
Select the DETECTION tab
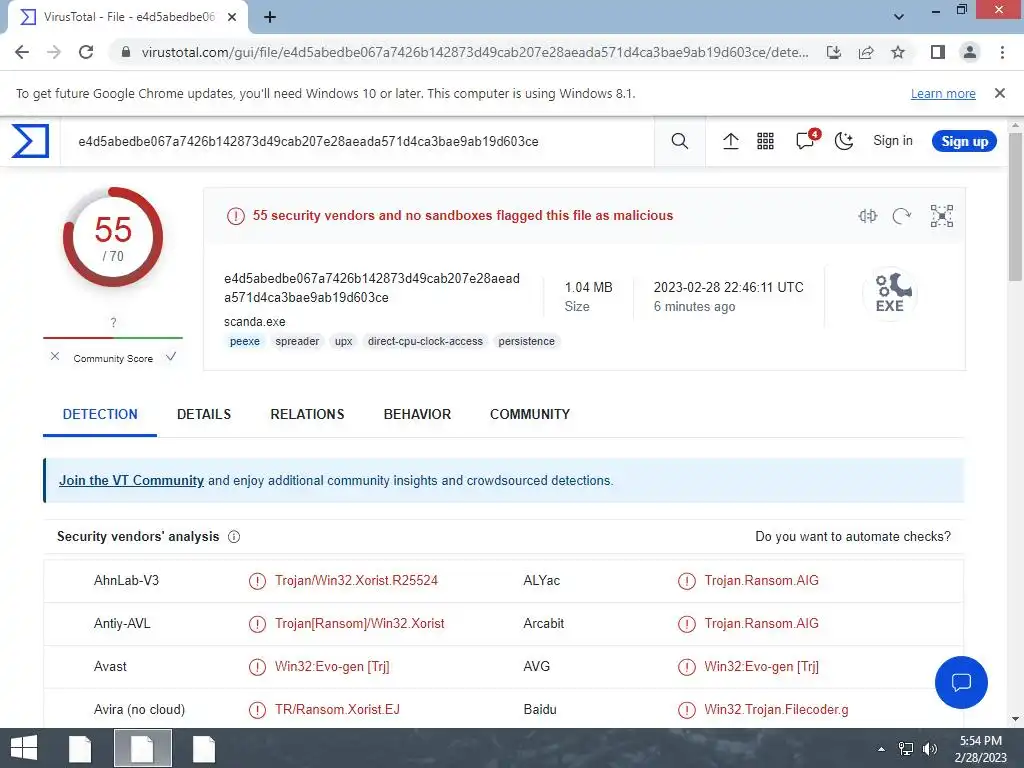click(100, 415)
